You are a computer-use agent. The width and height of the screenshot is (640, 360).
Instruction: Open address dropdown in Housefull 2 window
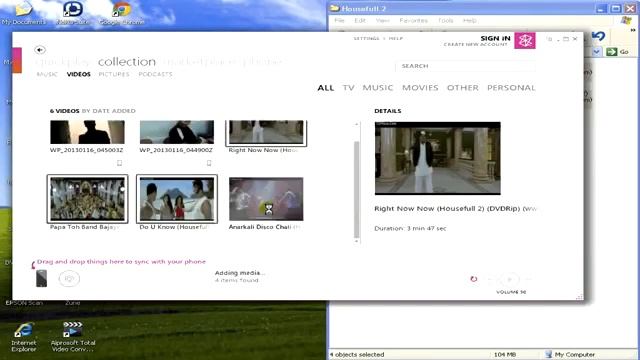coord(596,52)
